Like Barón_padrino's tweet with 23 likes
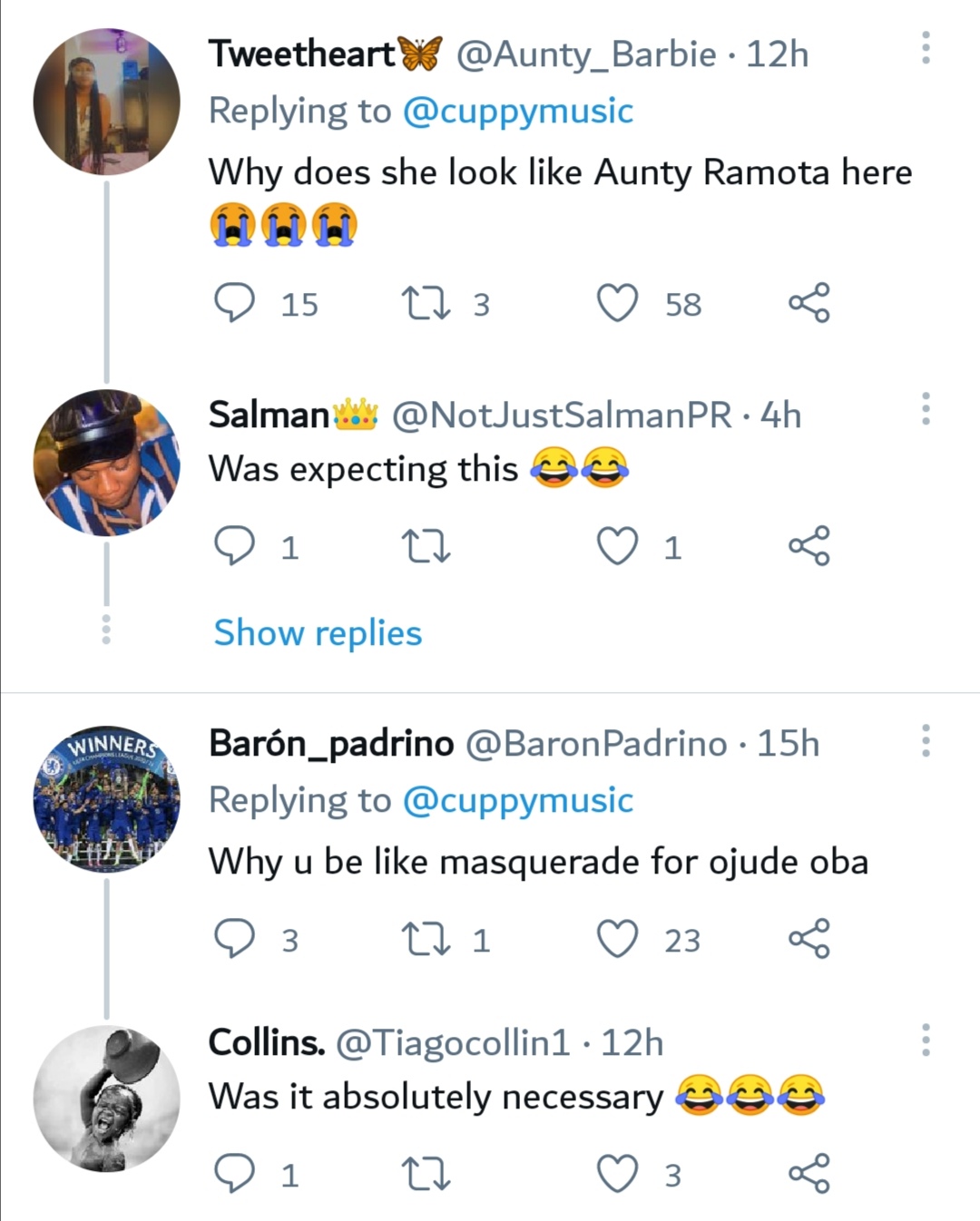Image resolution: width=980 pixels, height=1221 pixels. pos(617,939)
